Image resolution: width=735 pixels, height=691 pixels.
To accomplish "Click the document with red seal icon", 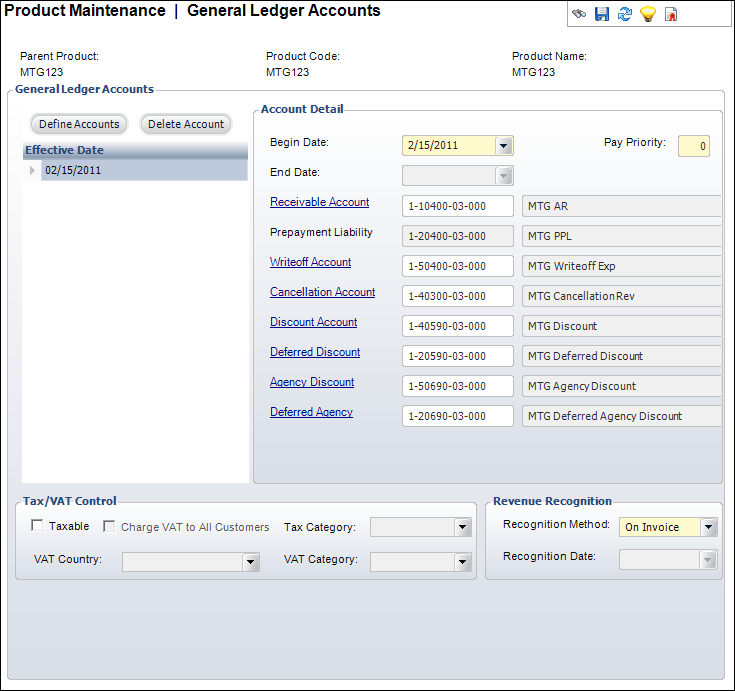I will 671,14.
